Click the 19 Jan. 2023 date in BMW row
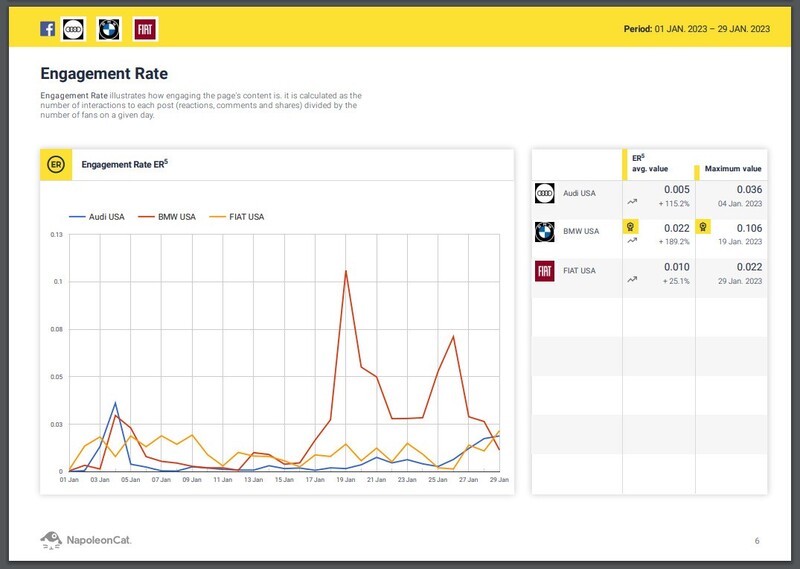This screenshot has width=800, height=569. tap(740, 242)
